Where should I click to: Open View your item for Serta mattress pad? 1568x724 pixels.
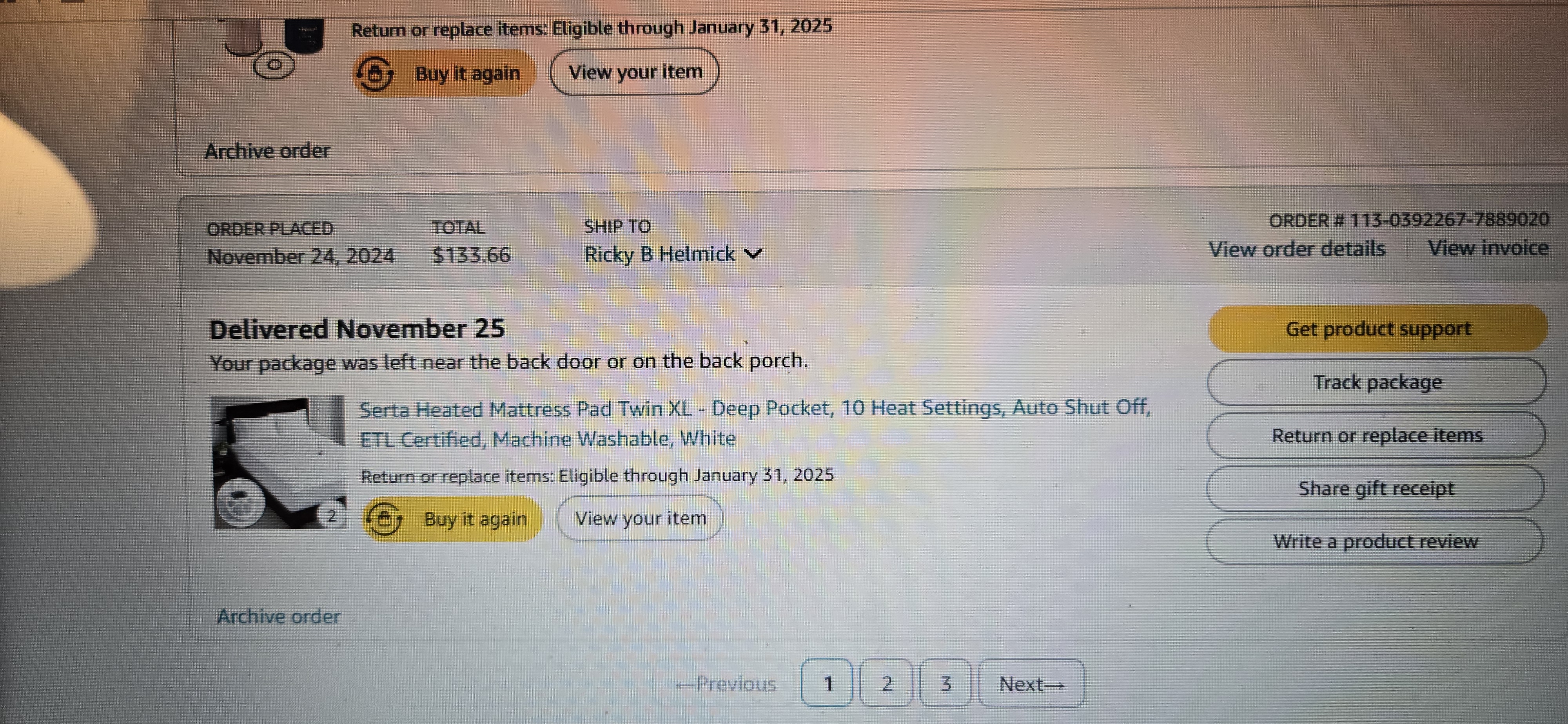(640, 518)
